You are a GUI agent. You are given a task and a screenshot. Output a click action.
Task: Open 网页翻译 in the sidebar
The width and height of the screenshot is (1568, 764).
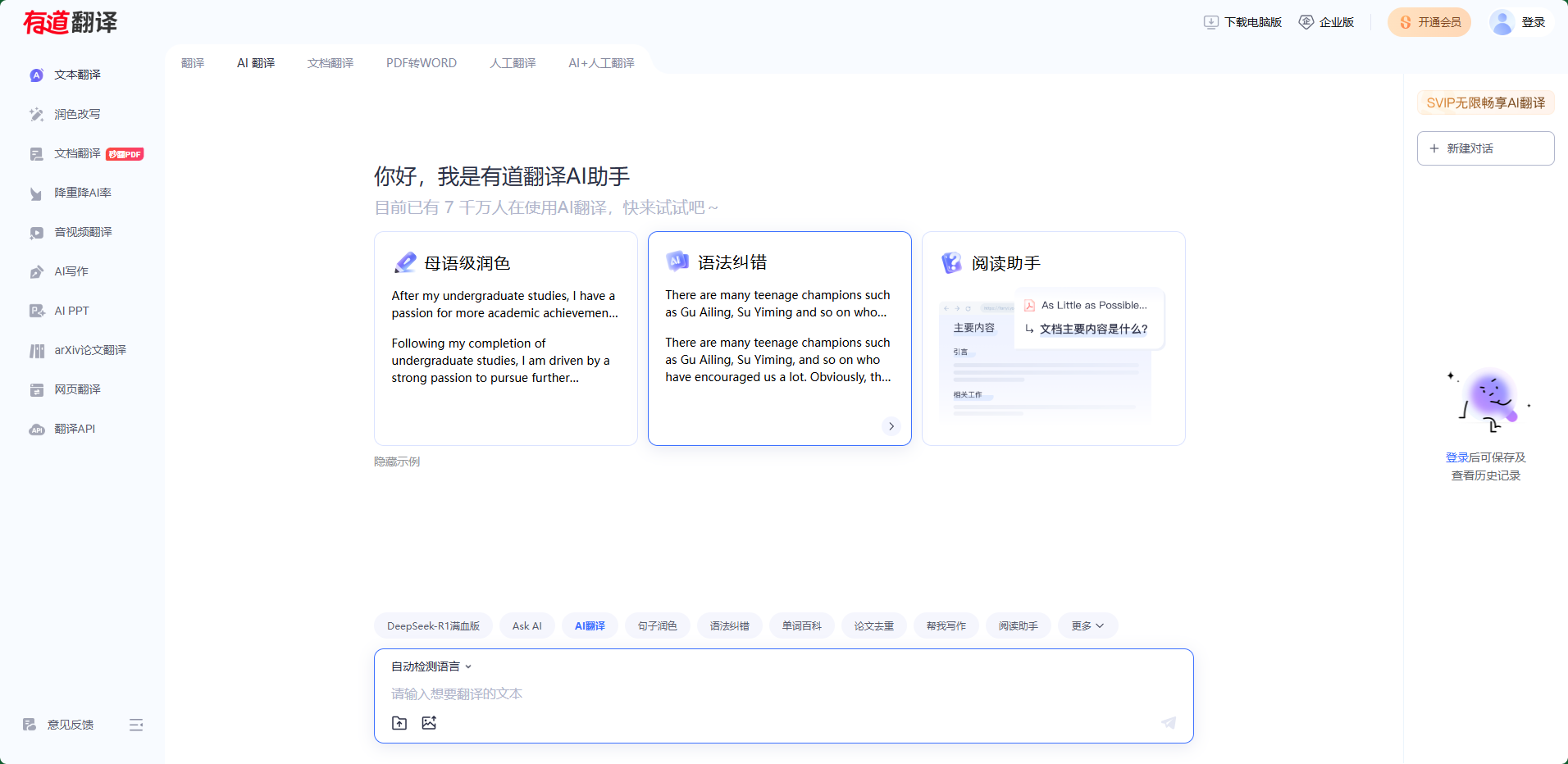click(76, 389)
